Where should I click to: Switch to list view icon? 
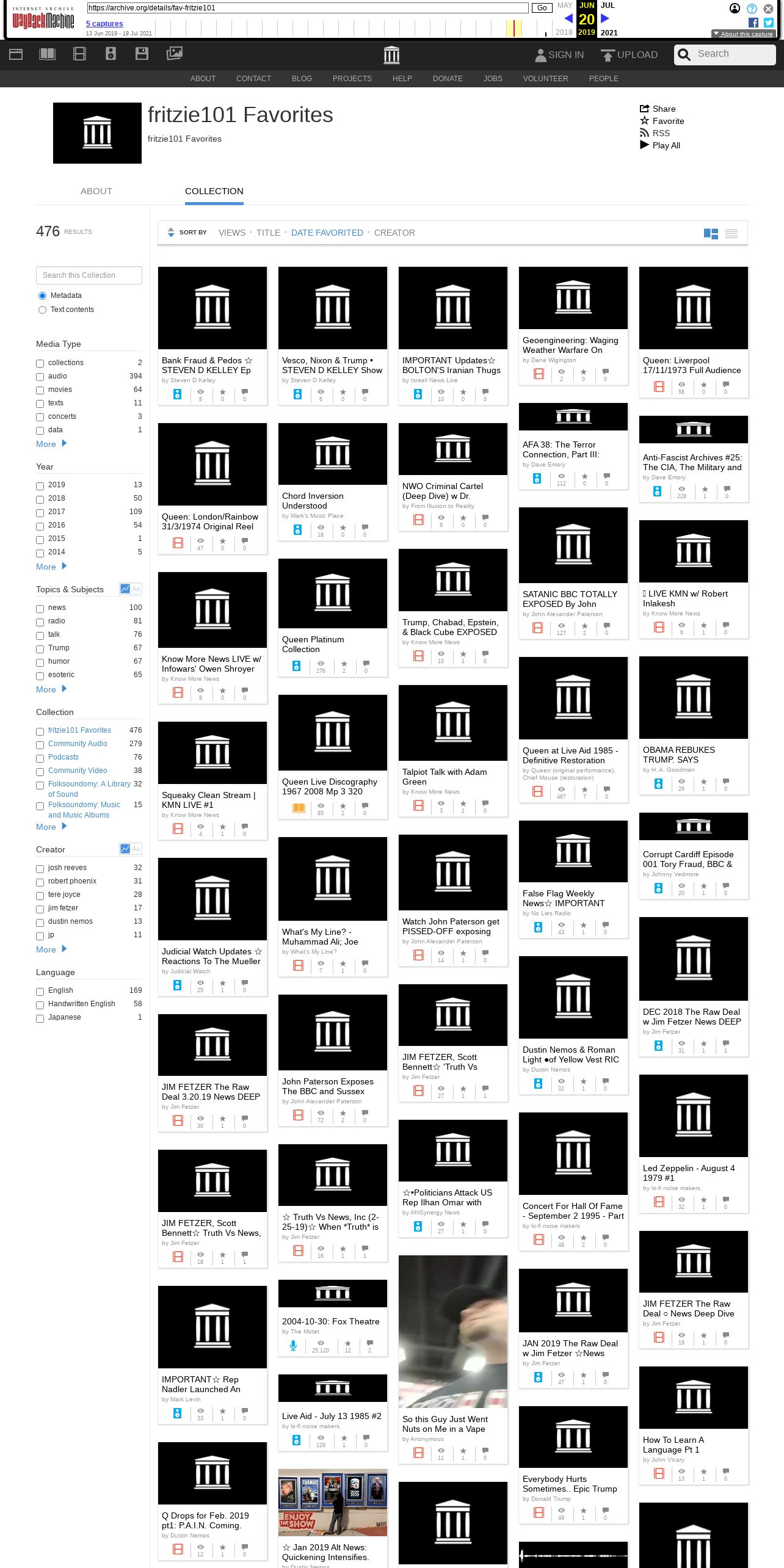pyautogui.click(x=731, y=233)
